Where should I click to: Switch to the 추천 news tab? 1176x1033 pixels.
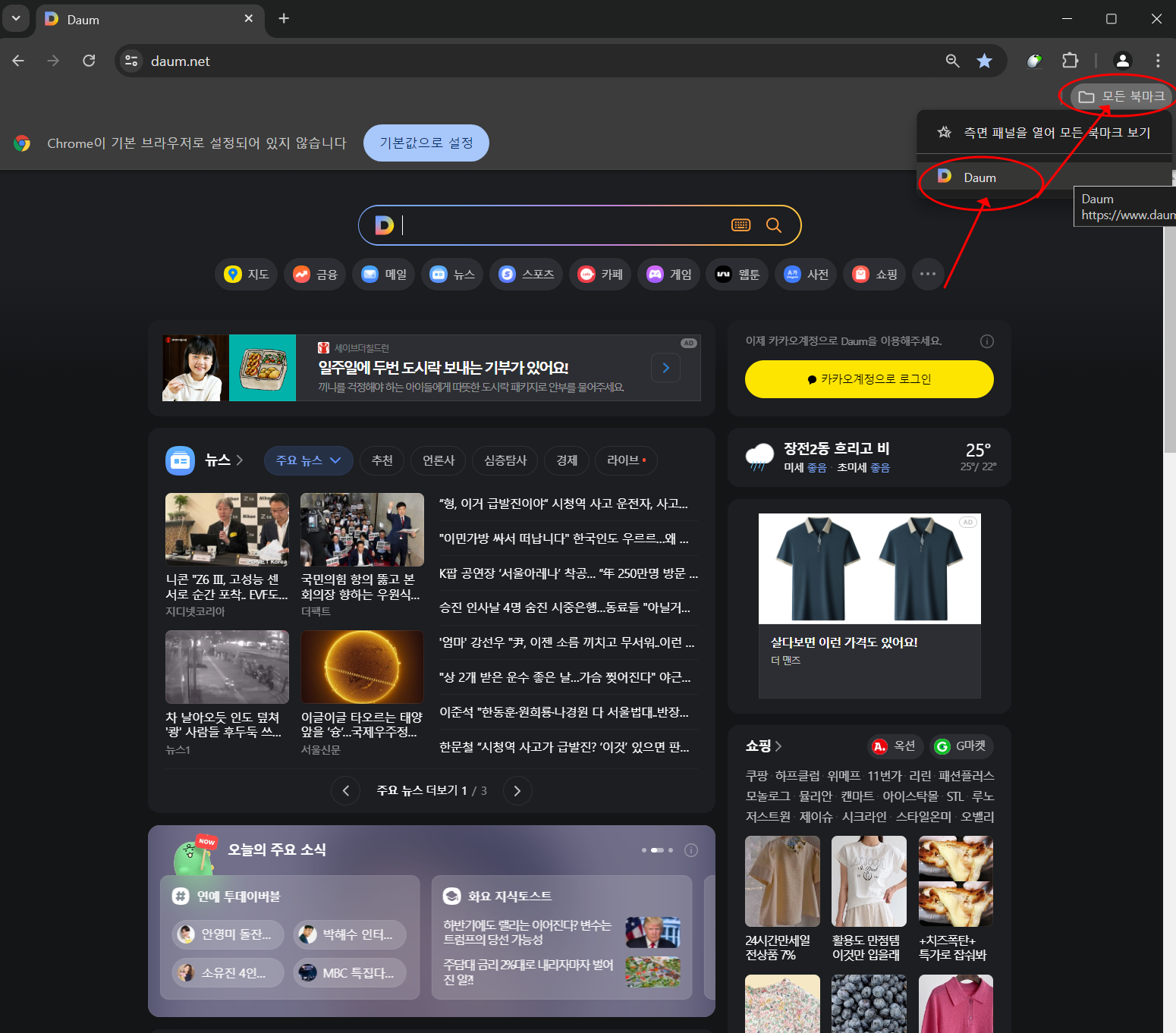(x=382, y=460)
